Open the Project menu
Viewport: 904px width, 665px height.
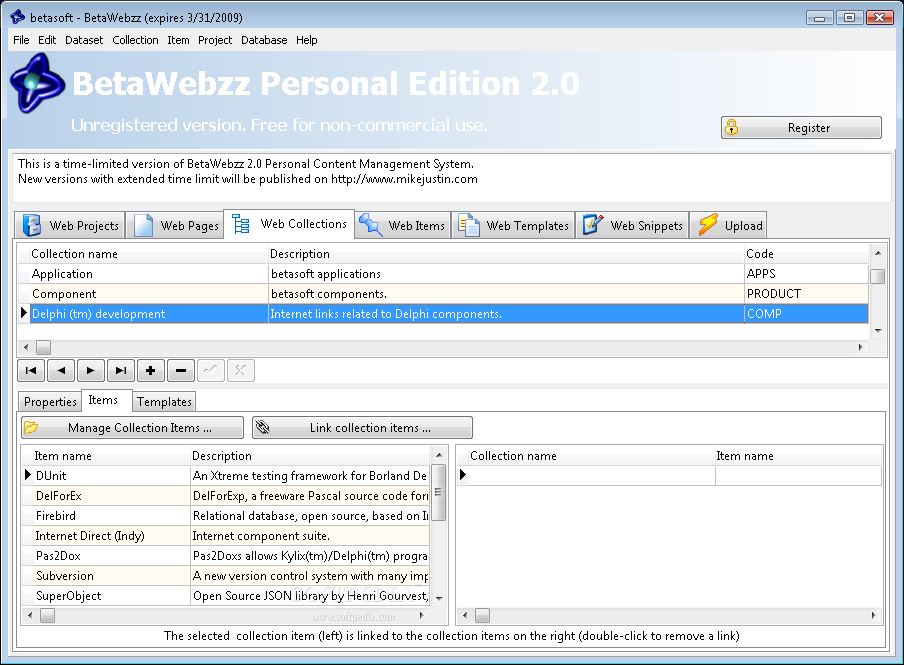(215, 40)
